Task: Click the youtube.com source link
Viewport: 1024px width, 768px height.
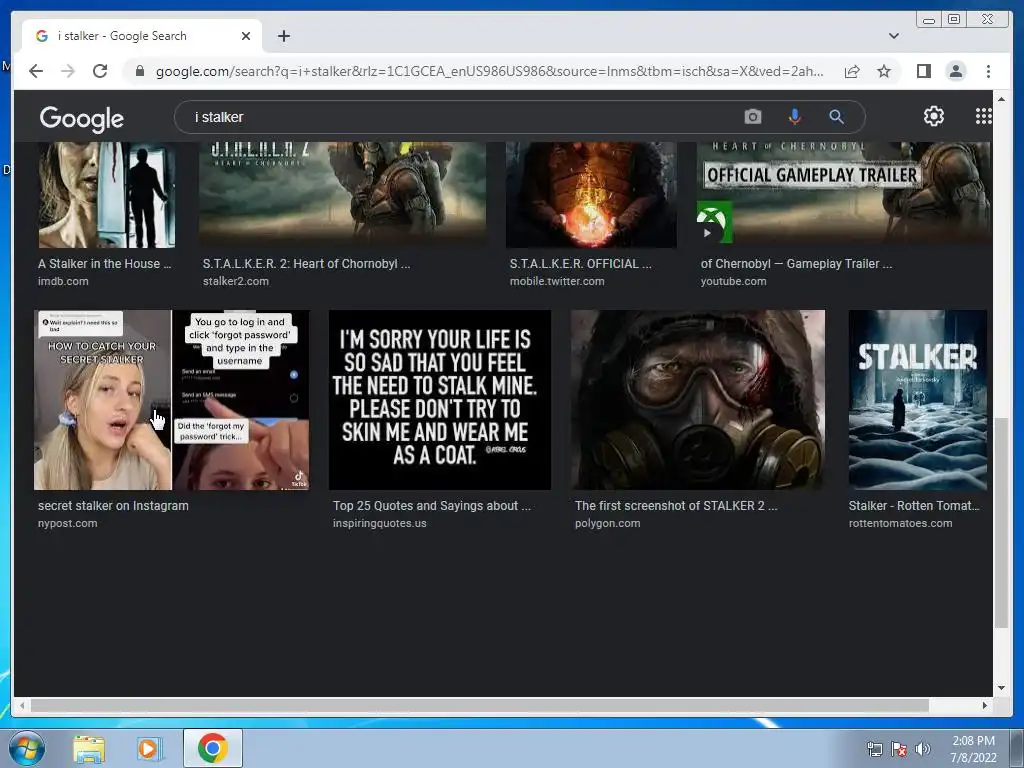Action: (733, 281)
